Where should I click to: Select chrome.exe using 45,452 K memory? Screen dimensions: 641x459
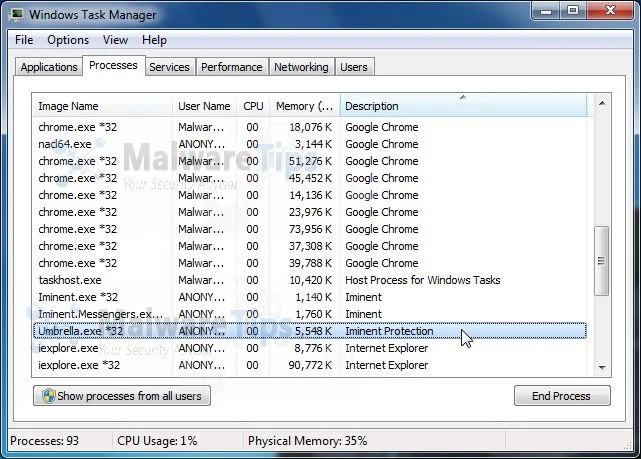[x=310, y=178]
